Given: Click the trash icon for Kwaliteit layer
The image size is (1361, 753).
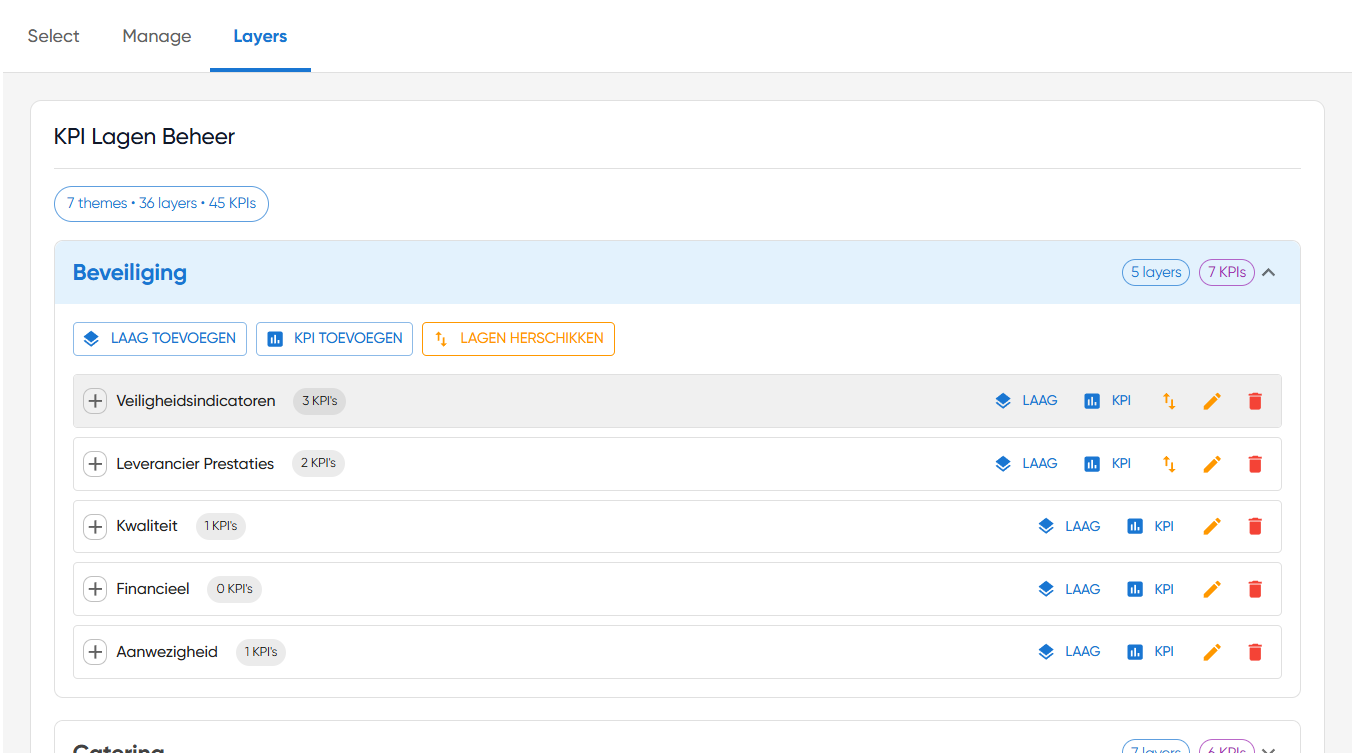Looking at the screenshot, I should pyautogui.click(x=1255, y=526).
